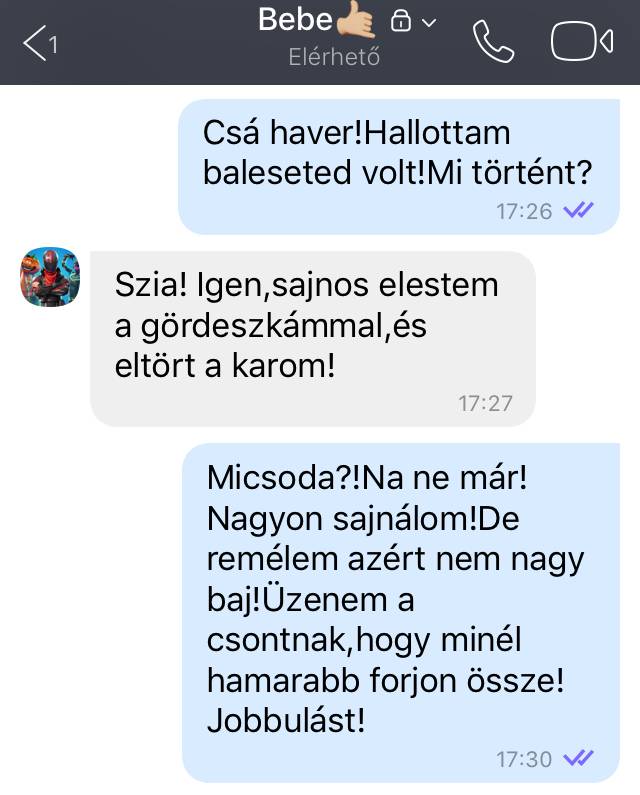Image resolution: width=640 pixels, height=795 pixels.
Task: Tap the word 'Jobbulást!' in last message
Action: [x=286, y=720]
